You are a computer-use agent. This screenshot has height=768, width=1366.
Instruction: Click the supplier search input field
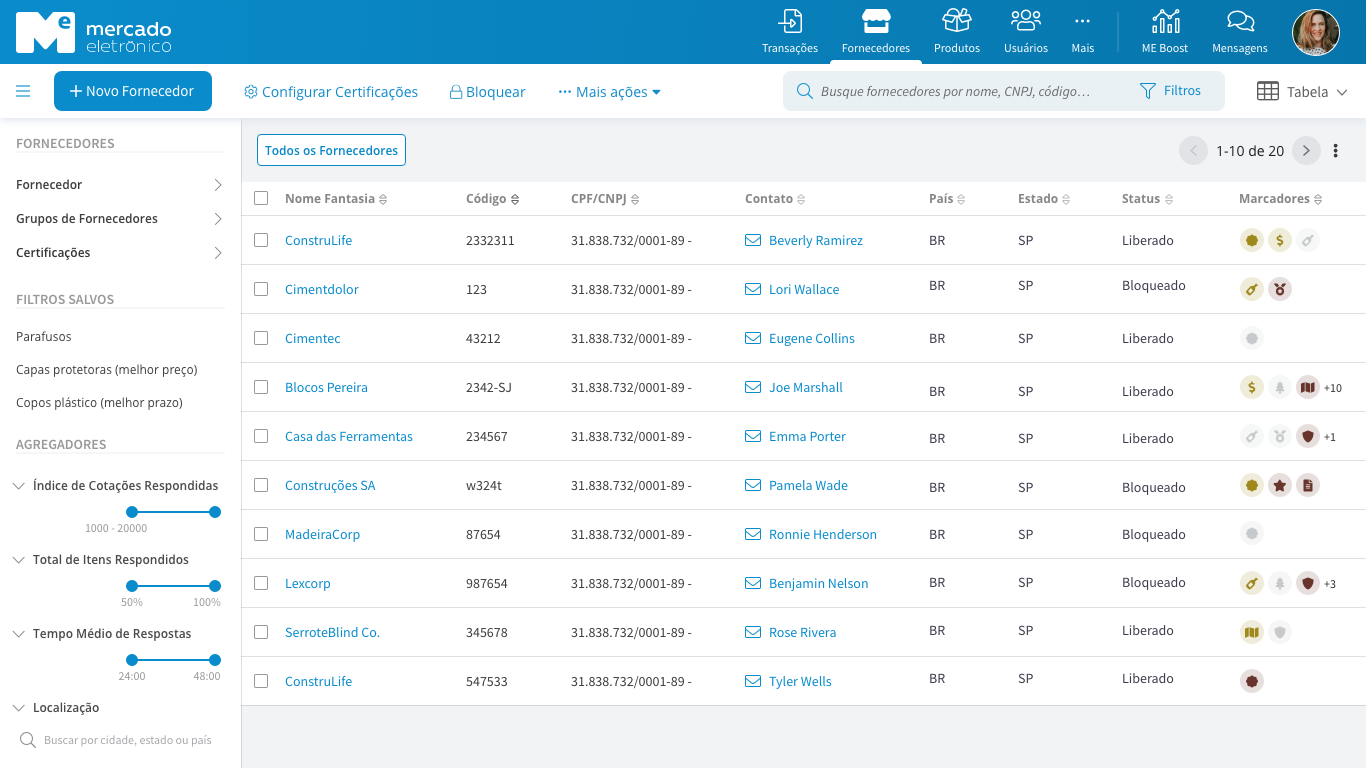(955, 91)
